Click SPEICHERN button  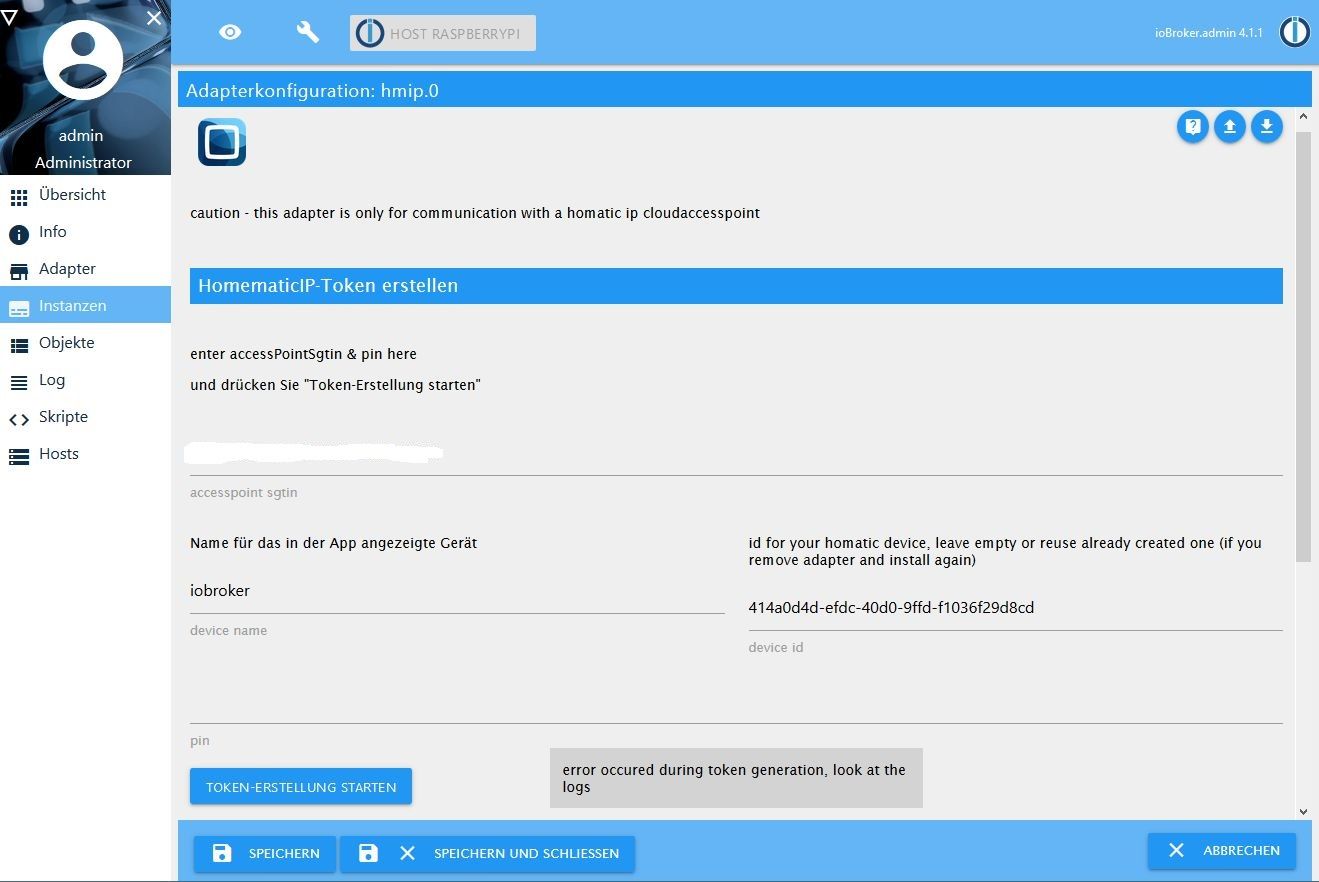coord(265,853)
